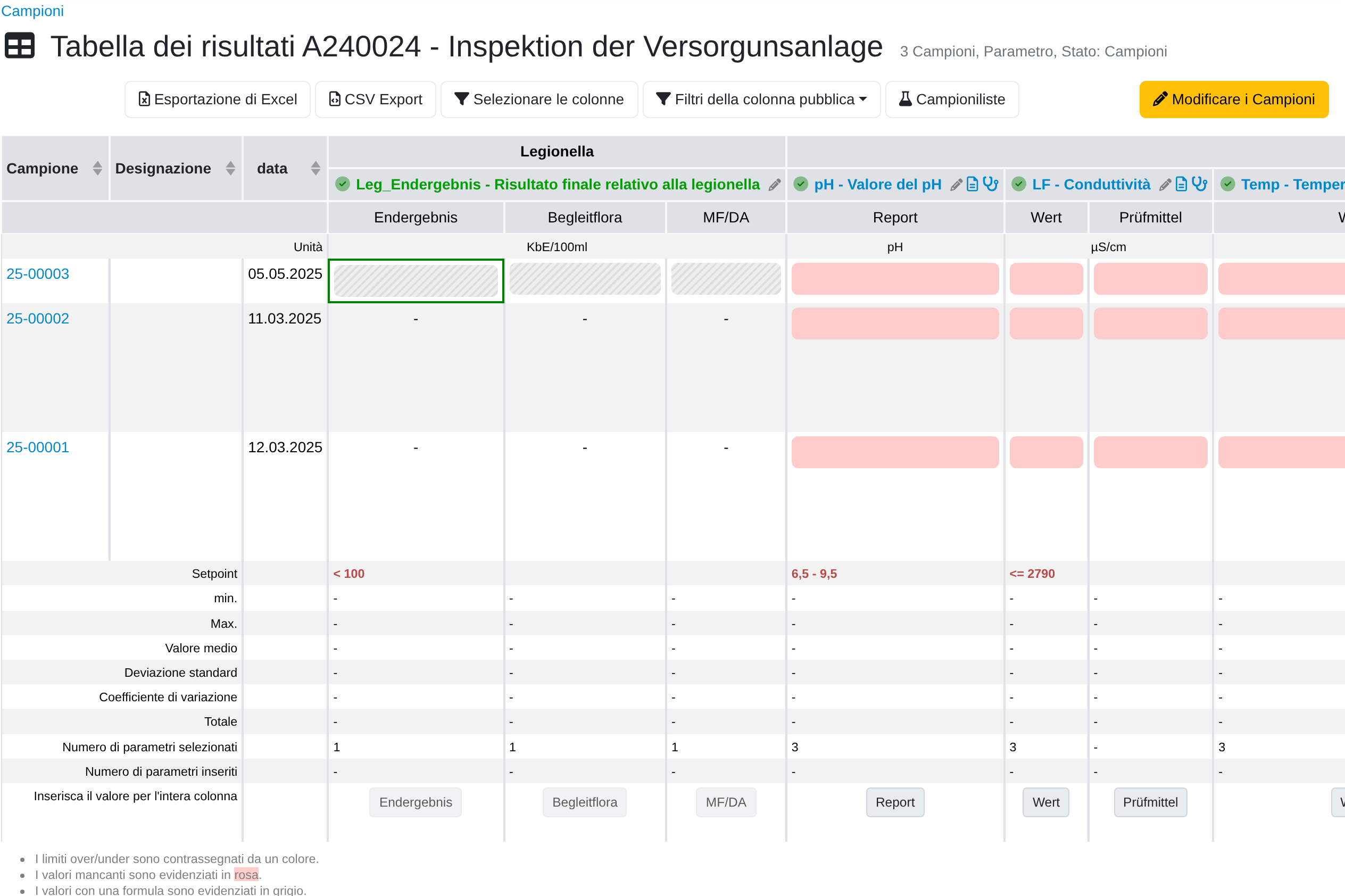Click the Prüfmittel fill-column button
Viewport: 1345px width, 896px height.
1150,802
